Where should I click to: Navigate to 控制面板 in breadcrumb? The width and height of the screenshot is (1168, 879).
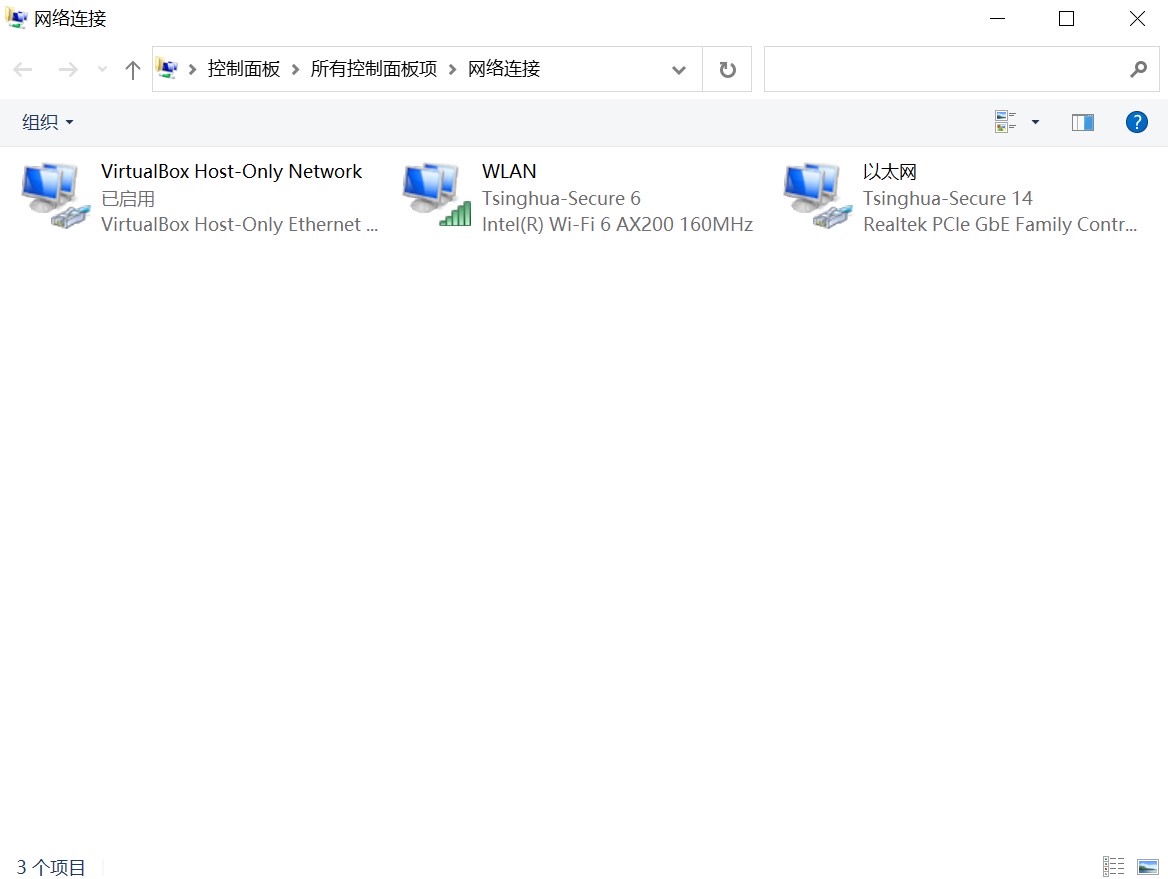click(x=244, y=69)
